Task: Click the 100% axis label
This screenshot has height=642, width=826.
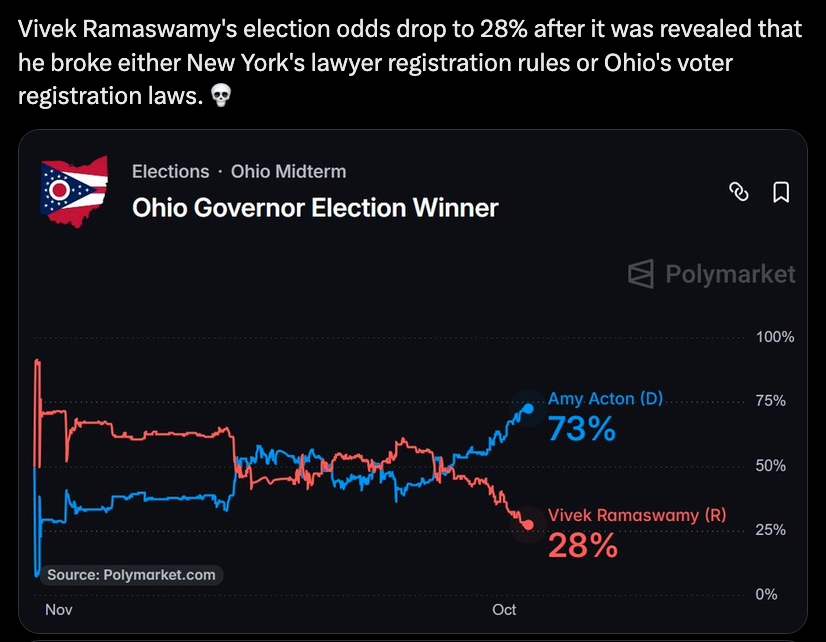Action: coord(775,337)
